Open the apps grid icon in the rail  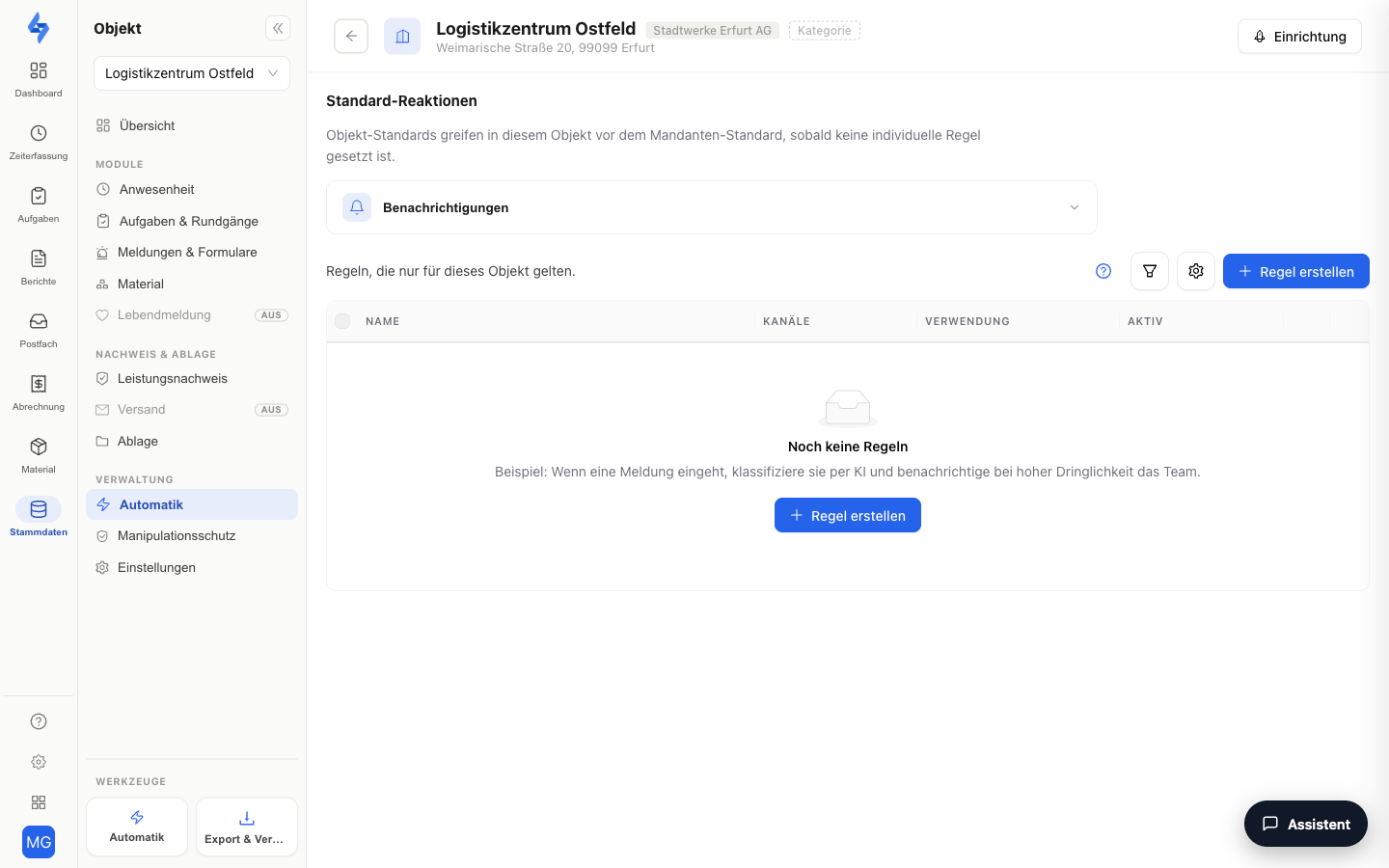39,802
